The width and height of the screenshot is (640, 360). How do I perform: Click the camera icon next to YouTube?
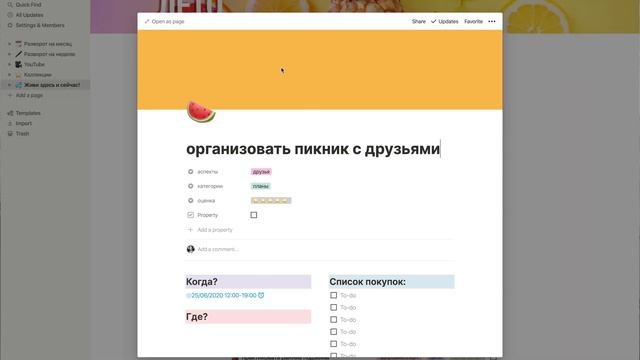(18, 64)
